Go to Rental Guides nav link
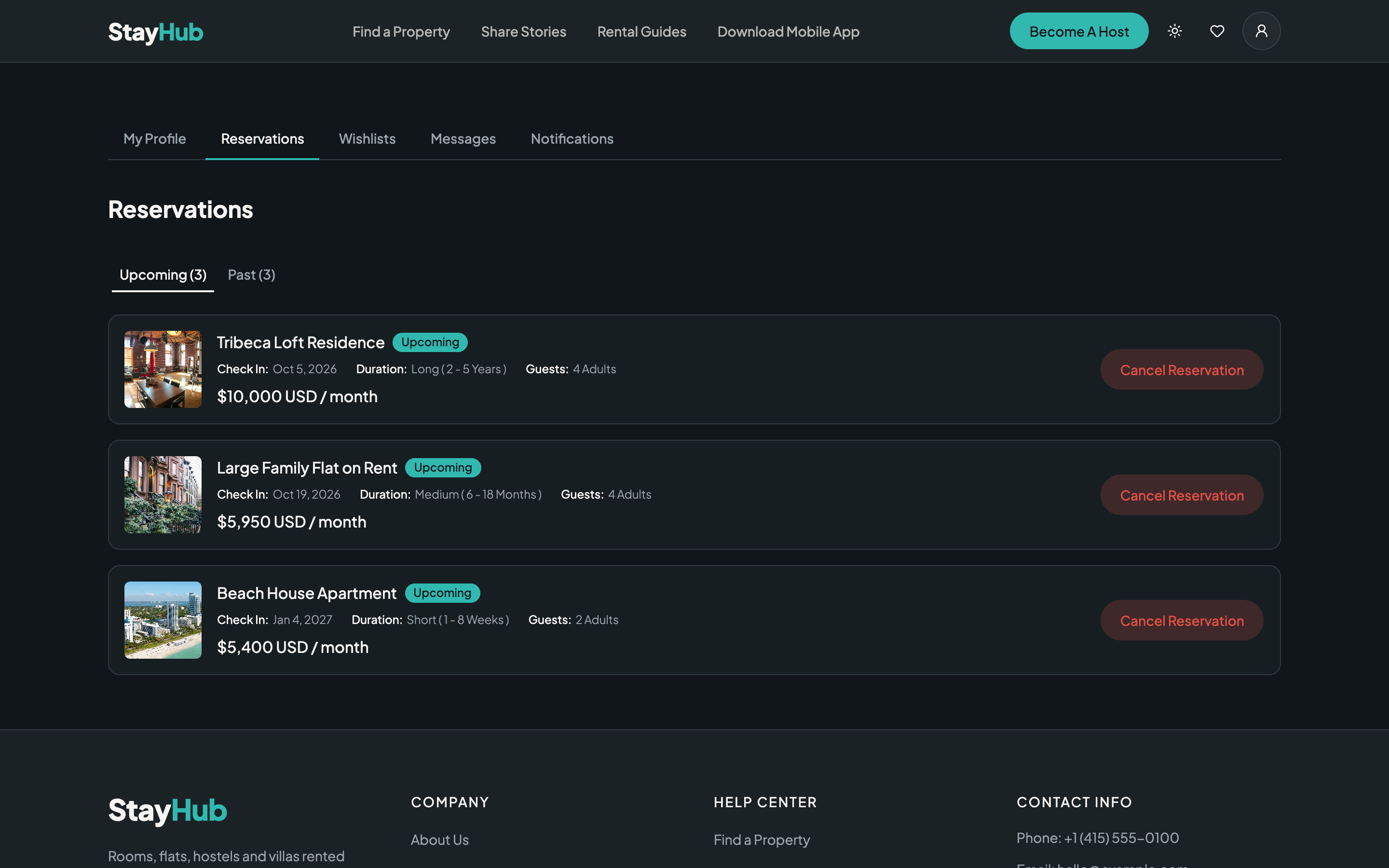 [x=642, y=31]
